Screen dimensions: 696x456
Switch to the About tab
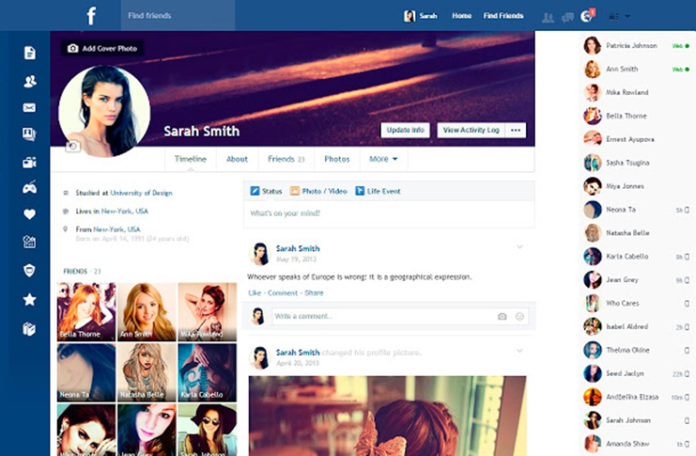[237, 159]
